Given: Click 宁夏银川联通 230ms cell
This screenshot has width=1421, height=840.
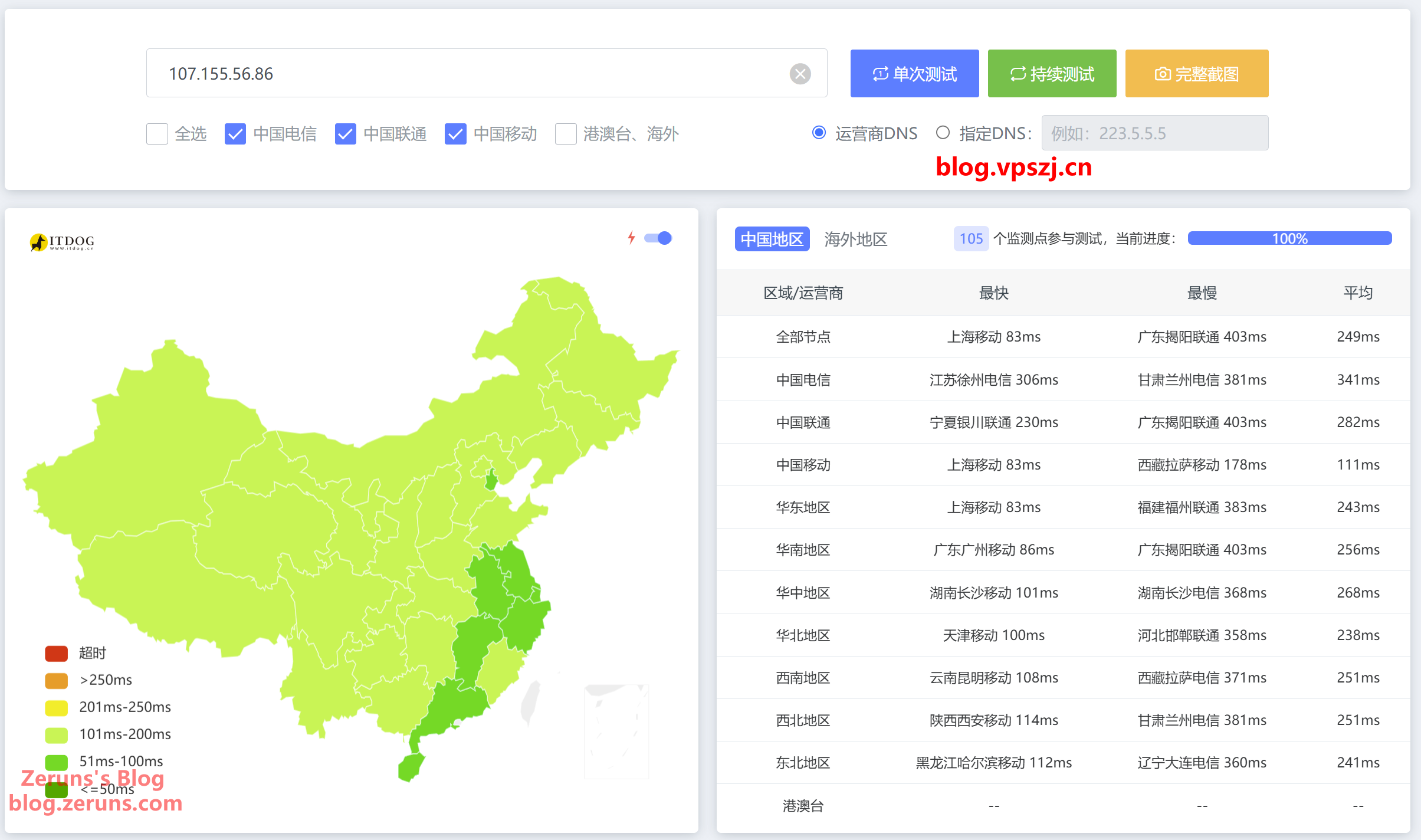Looking at the screenshot, I should (x=994, y=422).
